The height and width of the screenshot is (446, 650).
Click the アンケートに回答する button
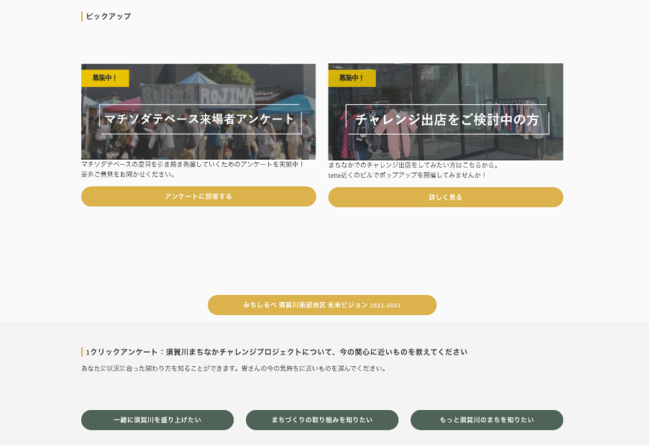(198, 197)
